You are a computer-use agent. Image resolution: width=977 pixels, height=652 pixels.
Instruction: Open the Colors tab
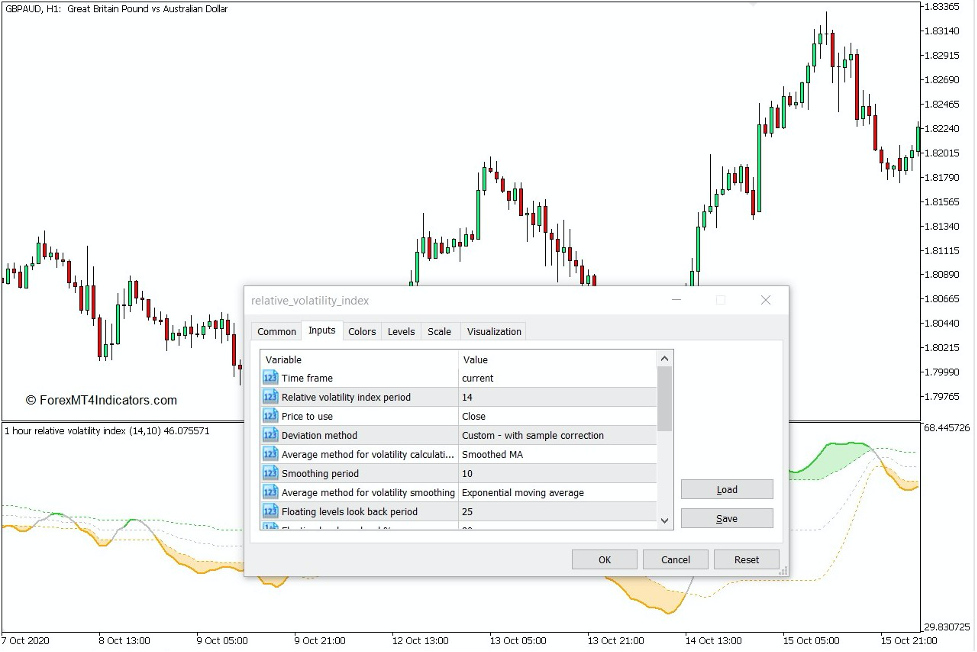tap(362, 332)
